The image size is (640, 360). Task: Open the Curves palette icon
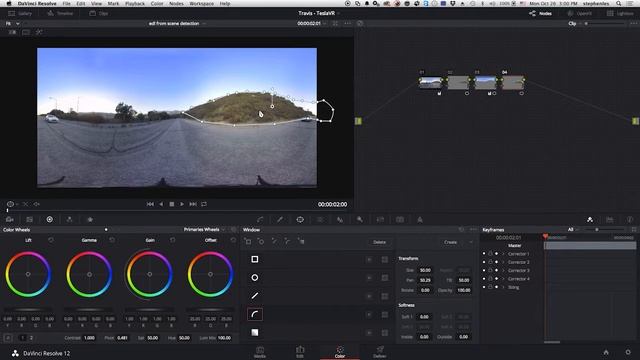(260, 220)
